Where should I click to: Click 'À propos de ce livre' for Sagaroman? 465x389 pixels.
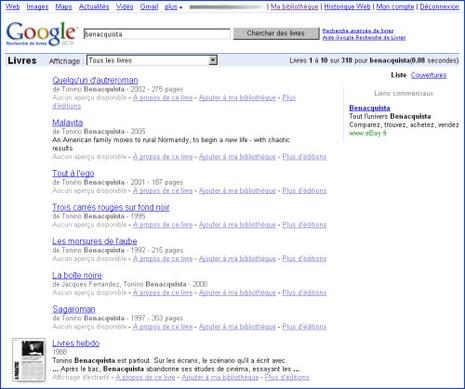(163, 327)
